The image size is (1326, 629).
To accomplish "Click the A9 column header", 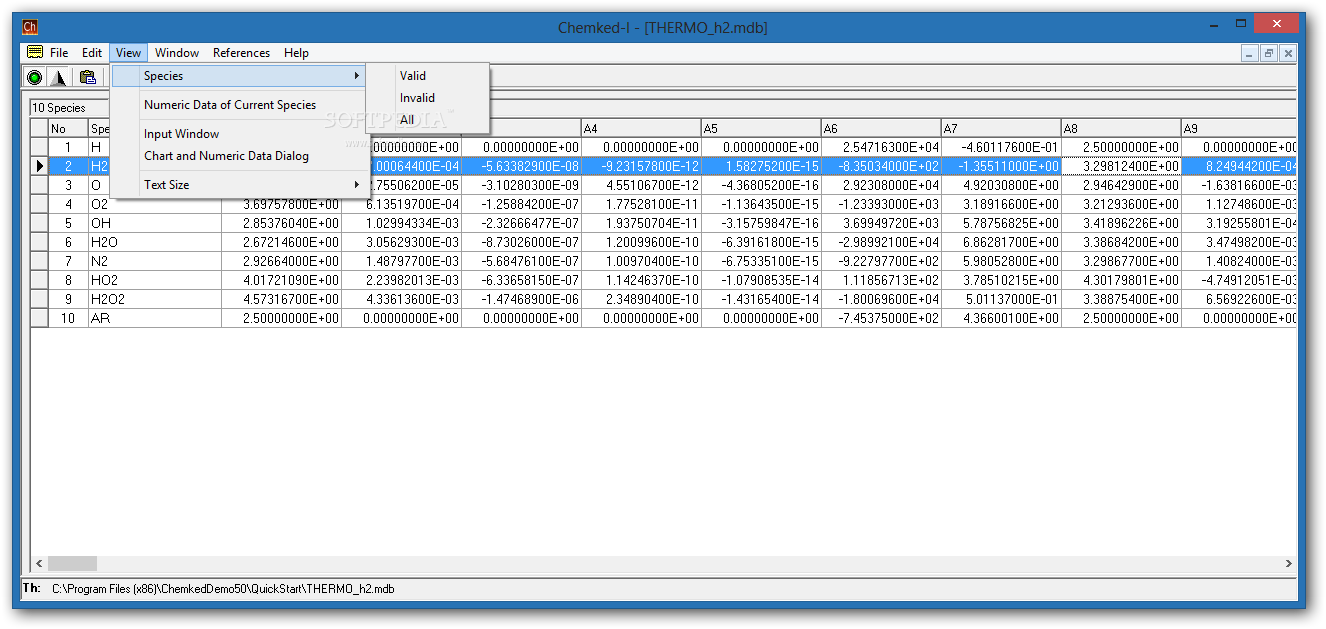I will pos(1239,128).
